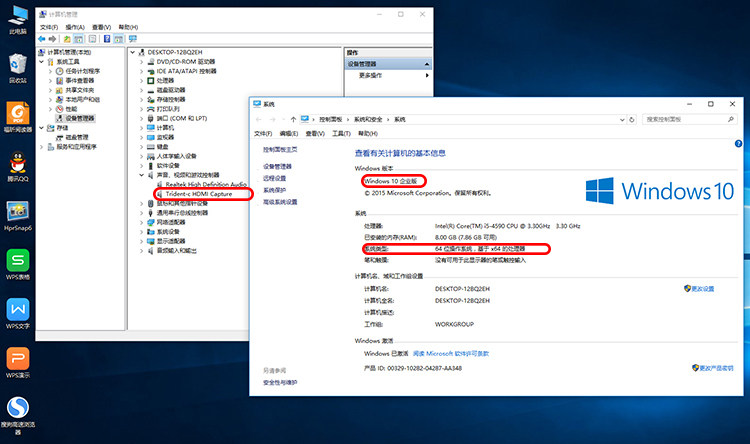Launch the Sogou browser desktop icon
750x444 pixels.
(x=18, y=415)
